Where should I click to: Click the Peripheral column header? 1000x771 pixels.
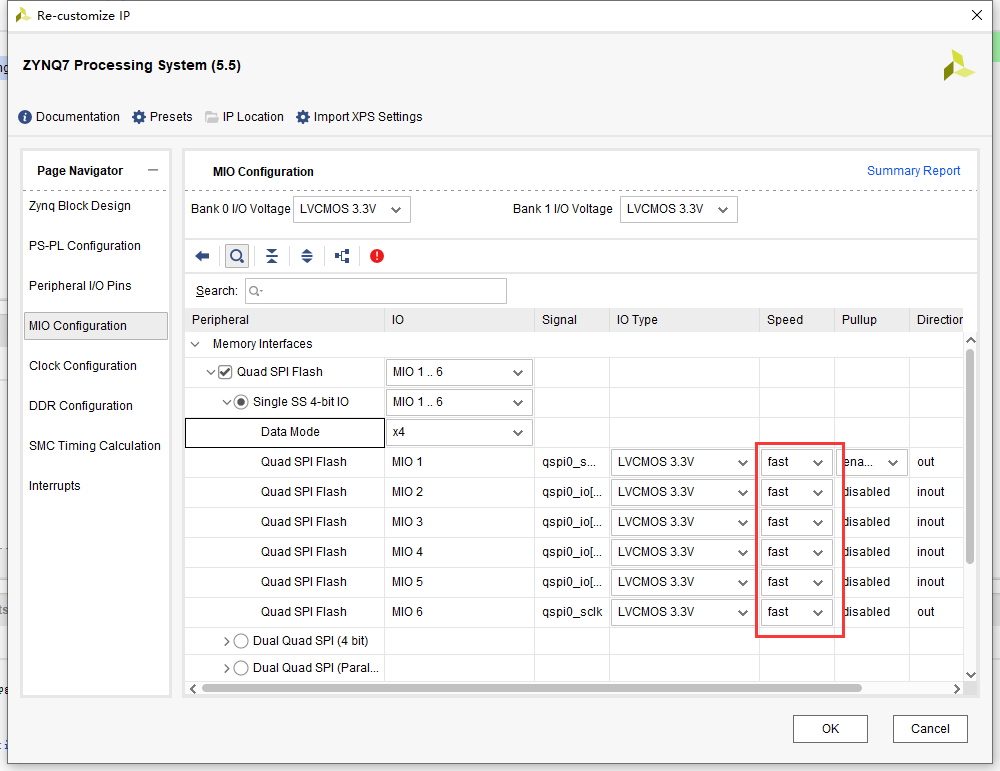coord(284,320)
